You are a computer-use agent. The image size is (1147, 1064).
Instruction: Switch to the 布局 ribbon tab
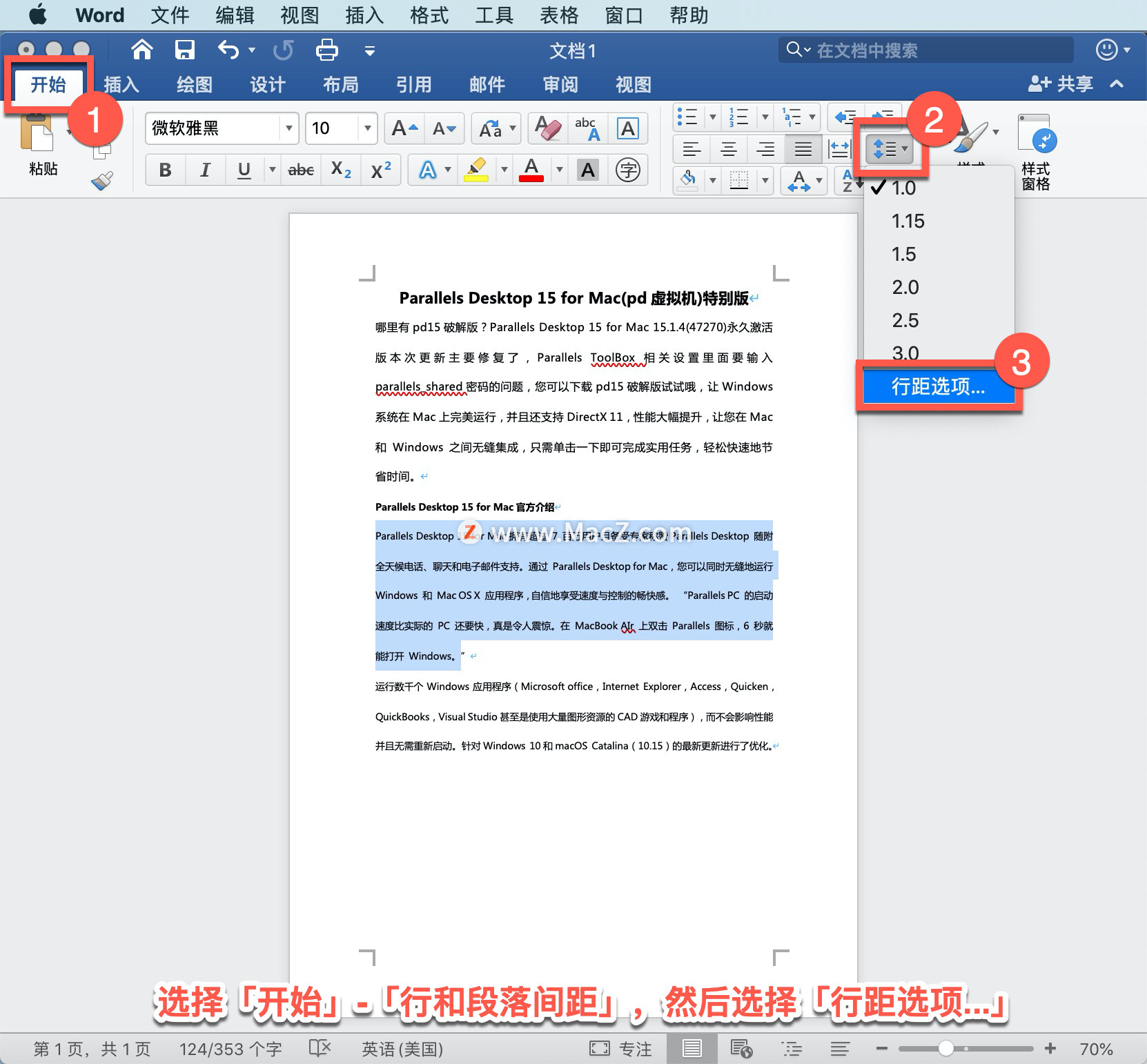(341, 84)
